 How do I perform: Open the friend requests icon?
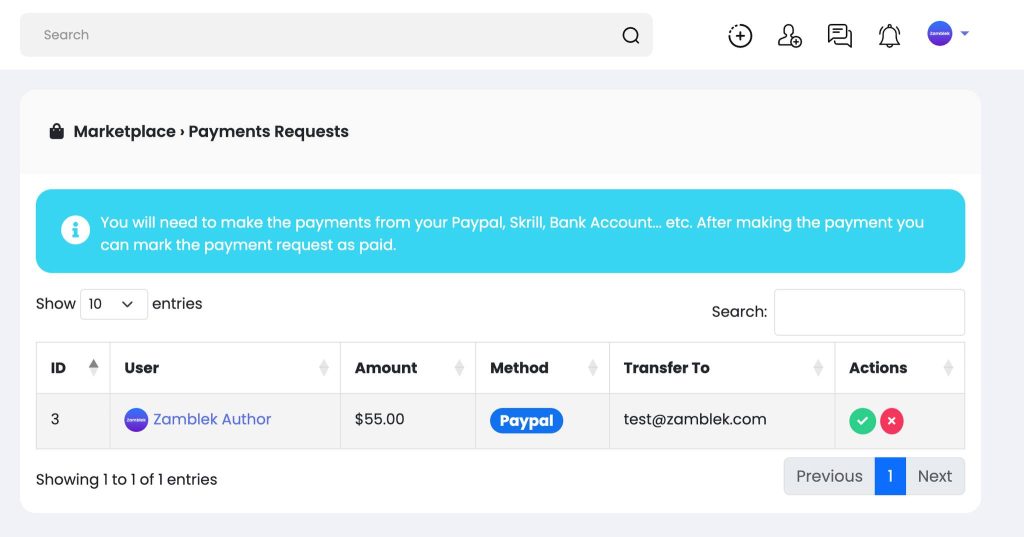[789, 35]
